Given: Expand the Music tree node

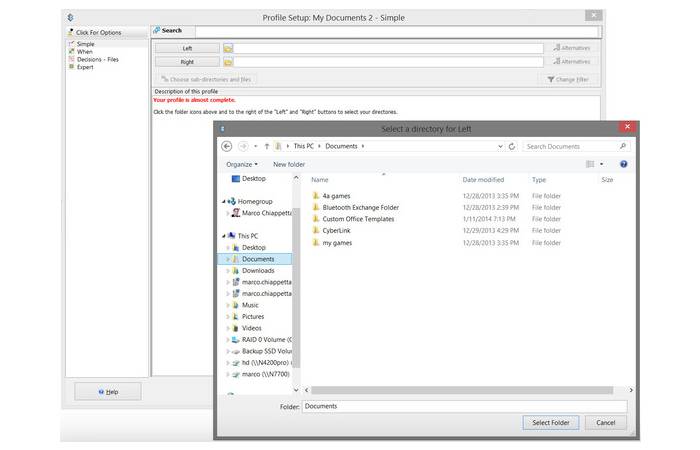Looking at the screenshot, I should (x=228, y=305).
